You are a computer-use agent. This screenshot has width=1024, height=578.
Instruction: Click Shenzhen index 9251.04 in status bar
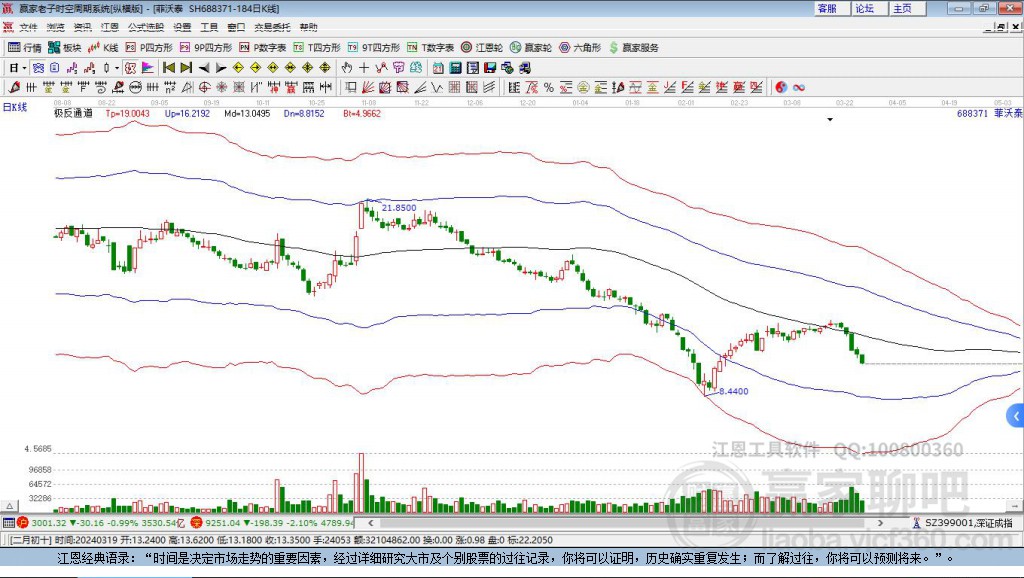(x=223, y=522)
